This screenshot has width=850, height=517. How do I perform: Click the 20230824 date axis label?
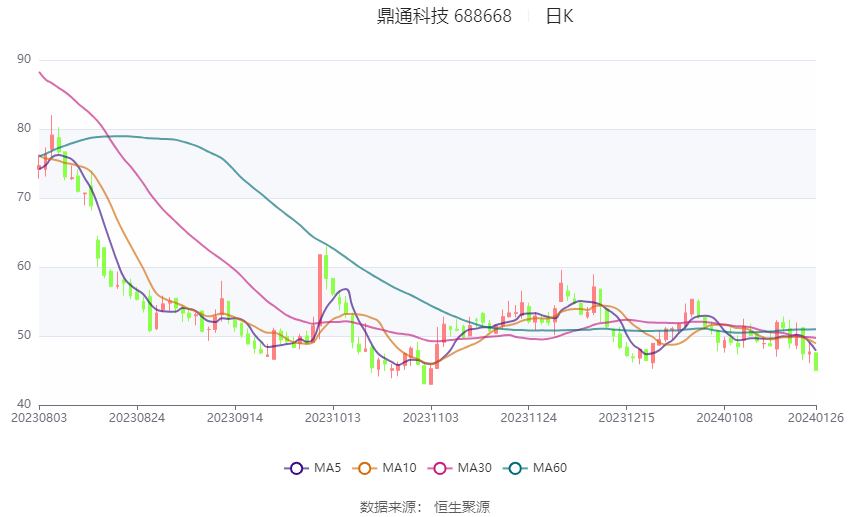click(x=137, y=418)
